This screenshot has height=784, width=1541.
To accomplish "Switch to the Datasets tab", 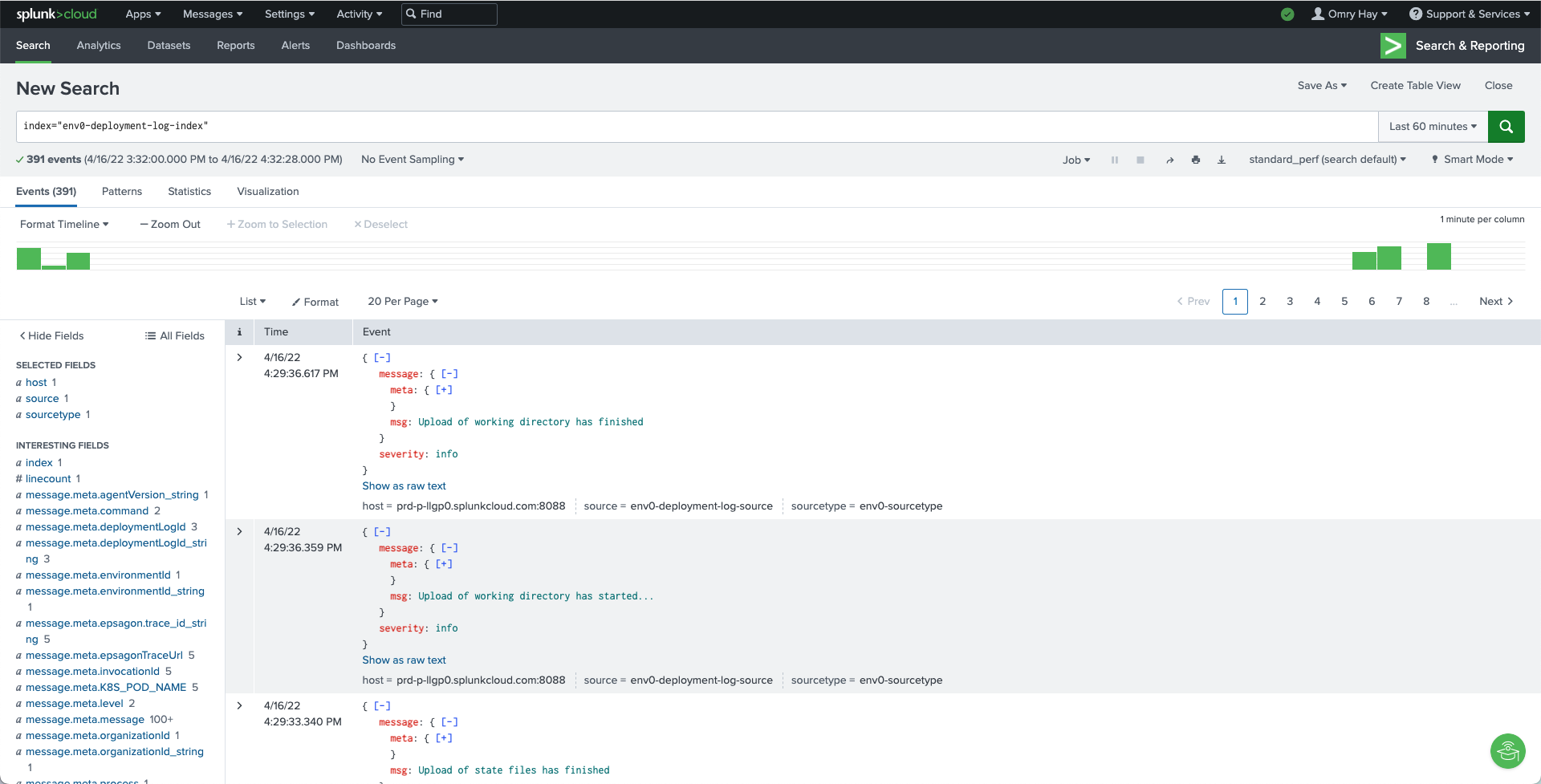I will [x=169, y=46].
